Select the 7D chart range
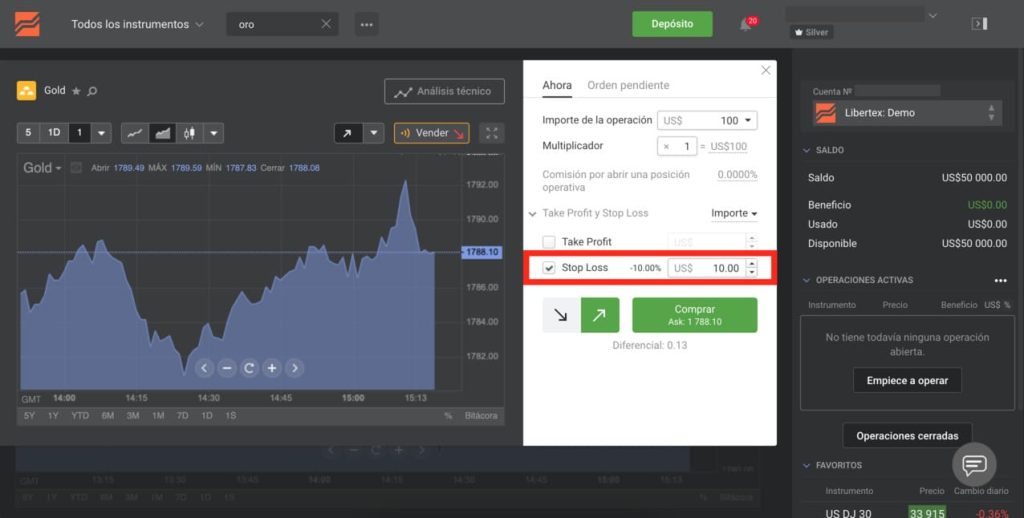 pyautogui.click(x=182, y=415)
